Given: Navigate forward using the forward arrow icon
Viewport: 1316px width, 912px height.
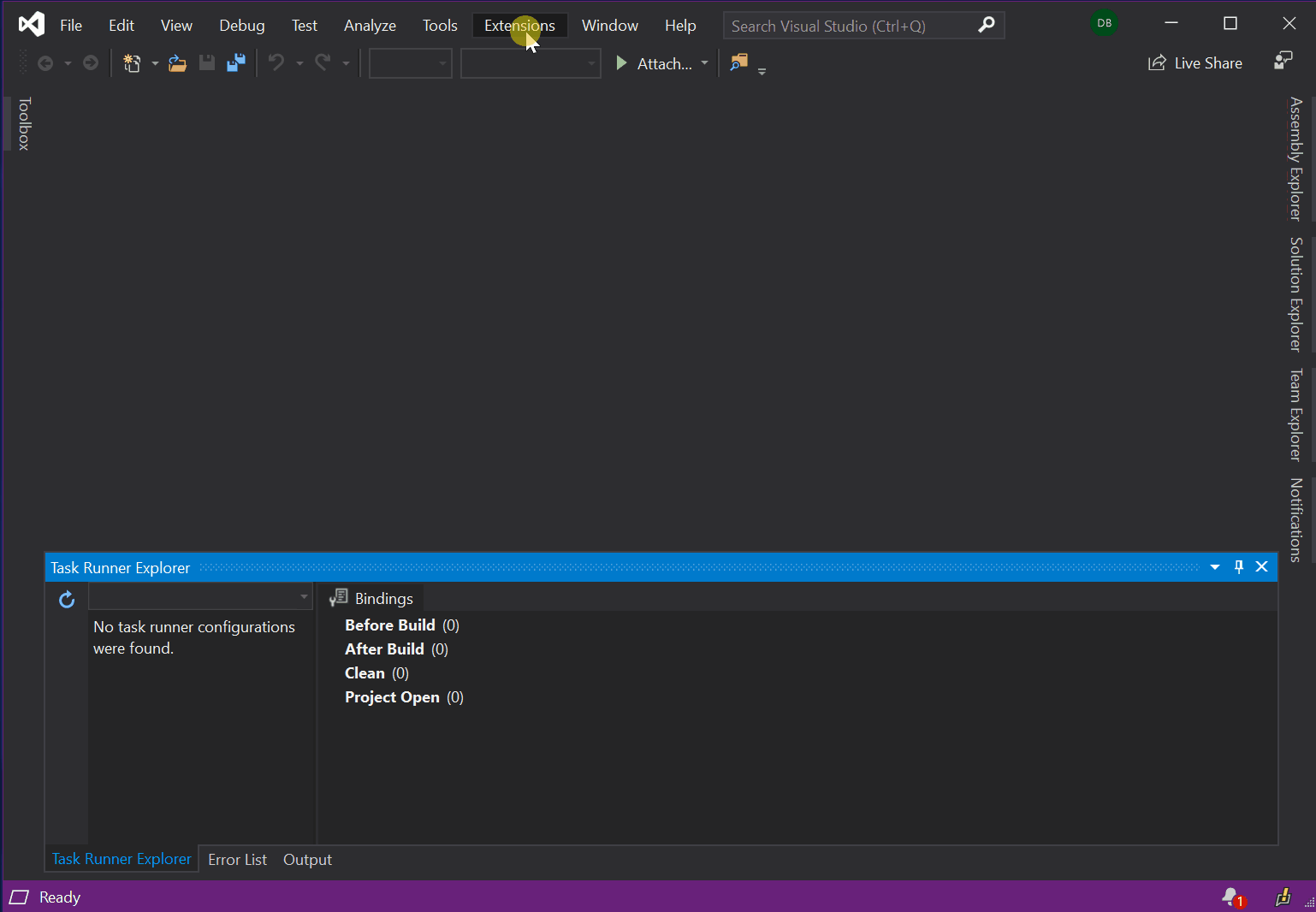Looking at the screenshot, I should (91, 63).
